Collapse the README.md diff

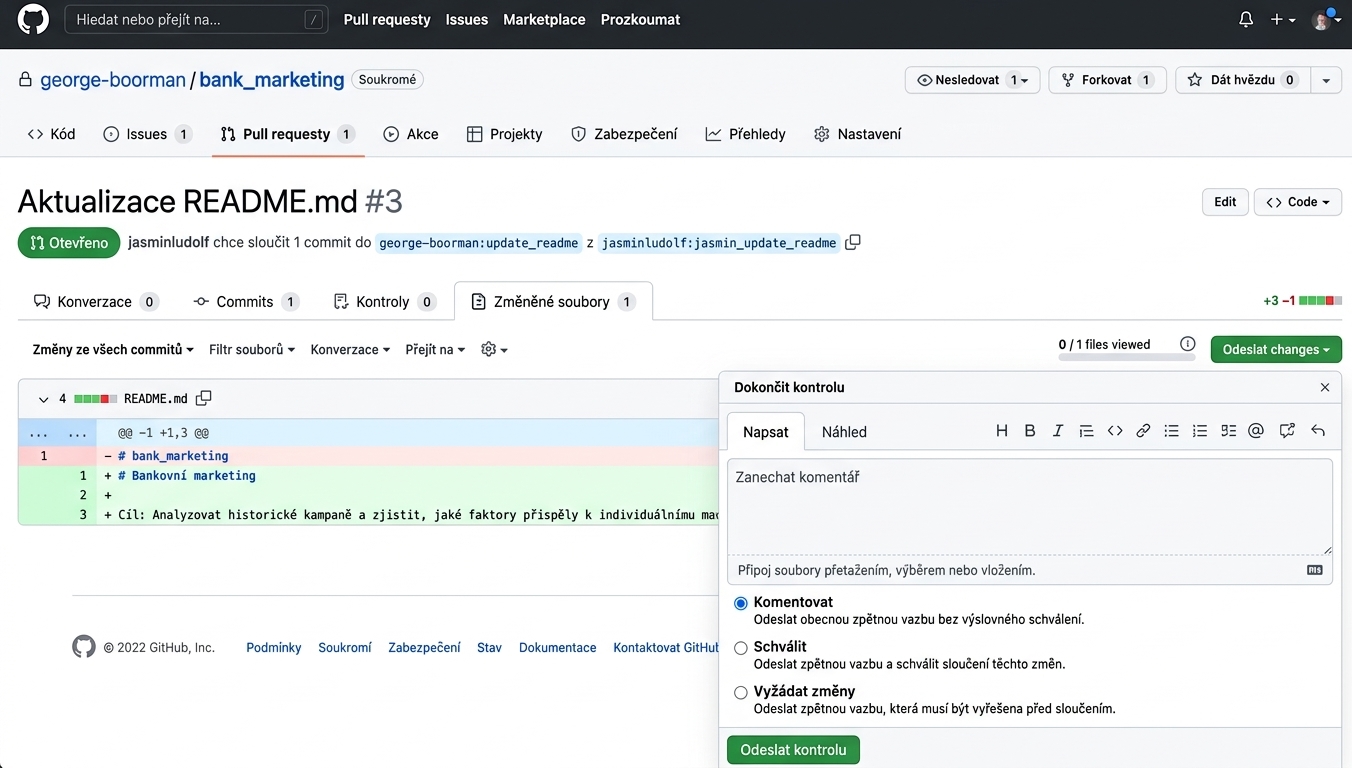pyautogui.click(x=43, y=399)
